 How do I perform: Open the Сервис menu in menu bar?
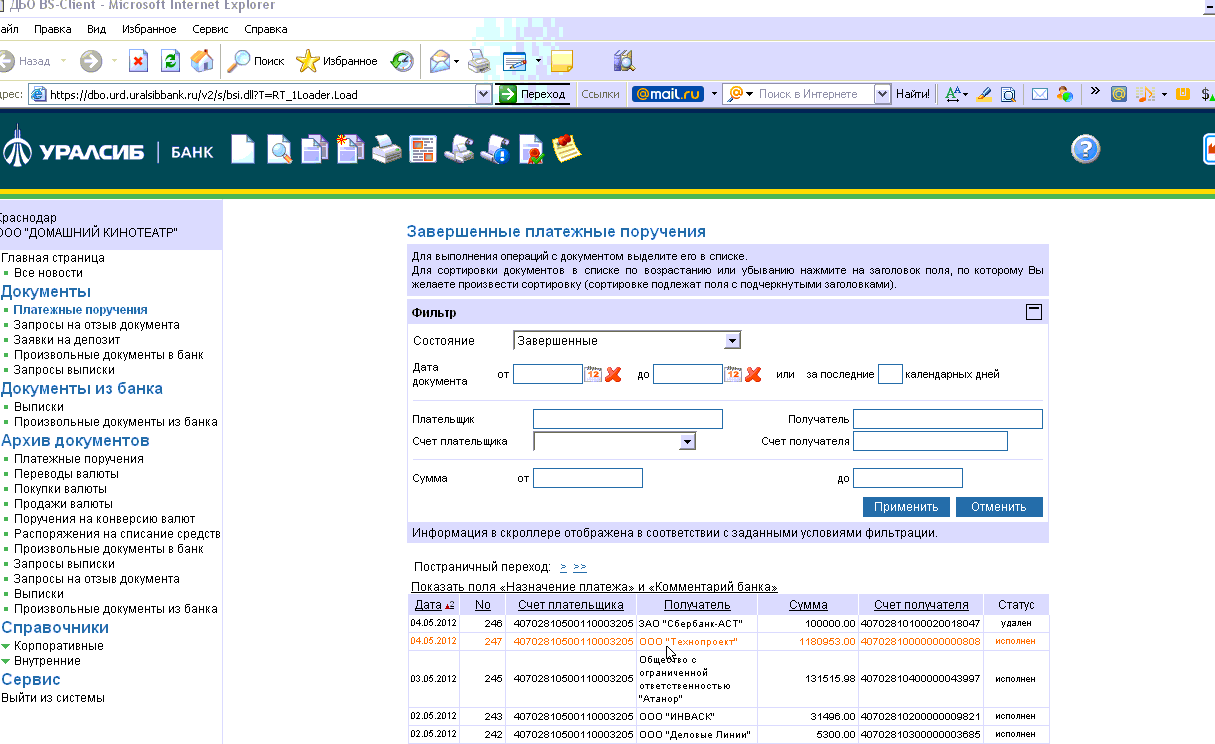pyautogui.click(x=209, y=29)
